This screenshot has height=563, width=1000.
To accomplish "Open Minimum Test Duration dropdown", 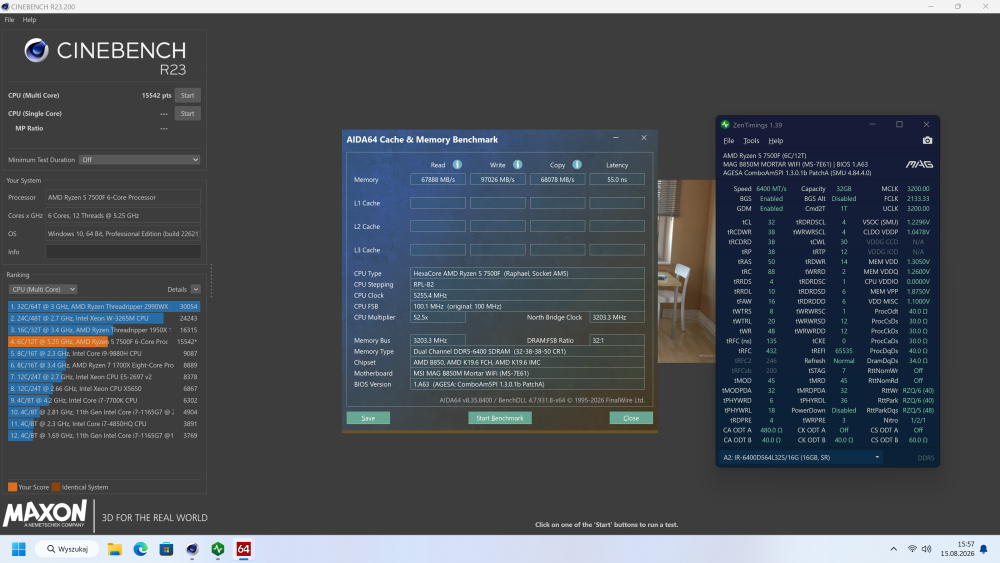I will click(140, 160).
